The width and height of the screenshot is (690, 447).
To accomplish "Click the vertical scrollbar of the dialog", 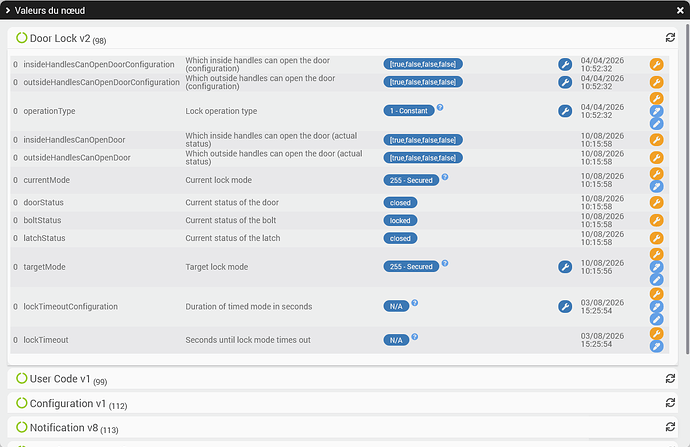I will coord(687,189).
